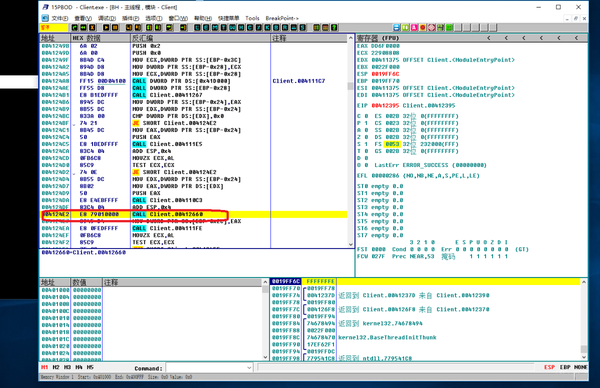Open the Tools menu
Screen dimensions: 600x388
252,18
